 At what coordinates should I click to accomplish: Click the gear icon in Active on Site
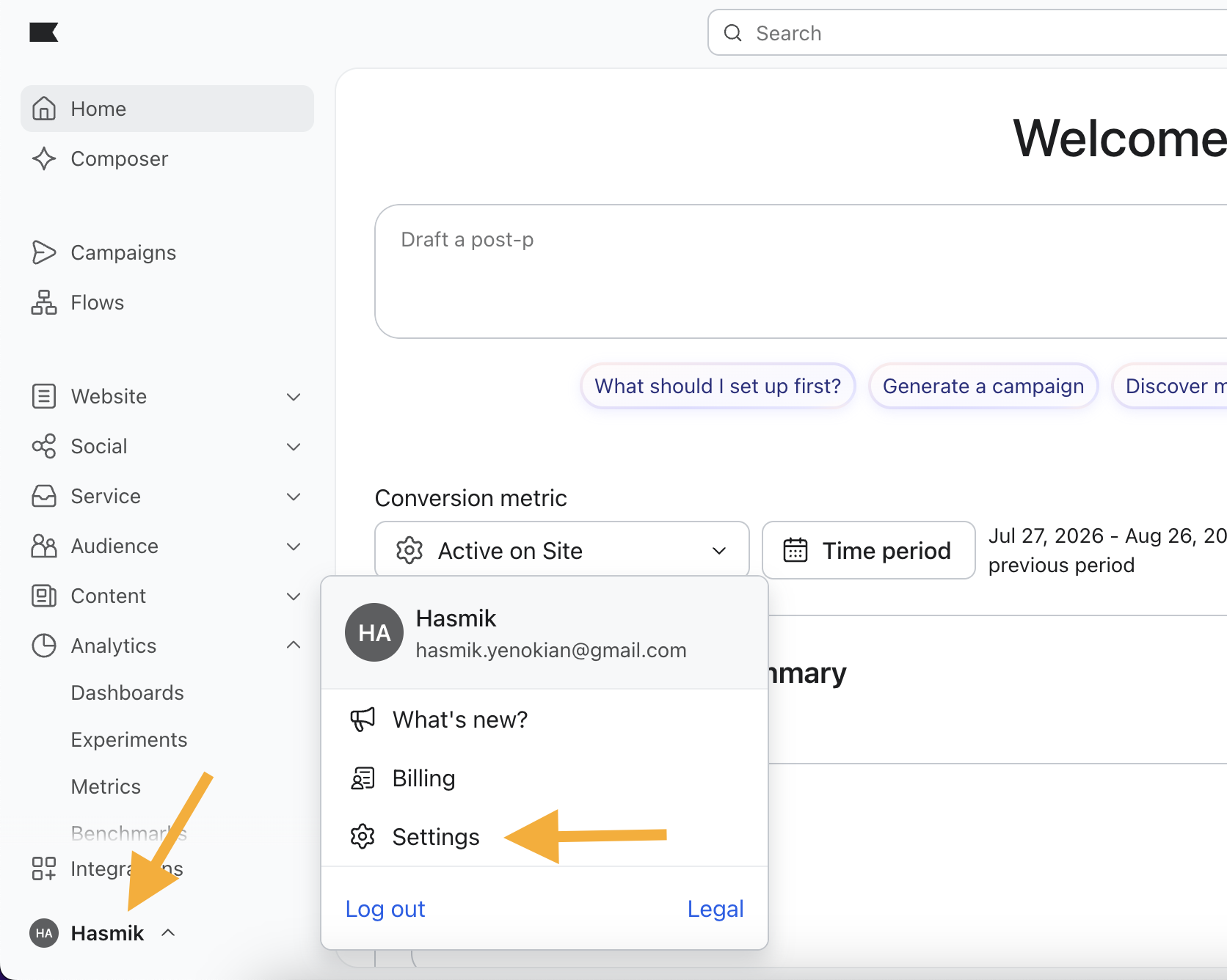(409, 550)
